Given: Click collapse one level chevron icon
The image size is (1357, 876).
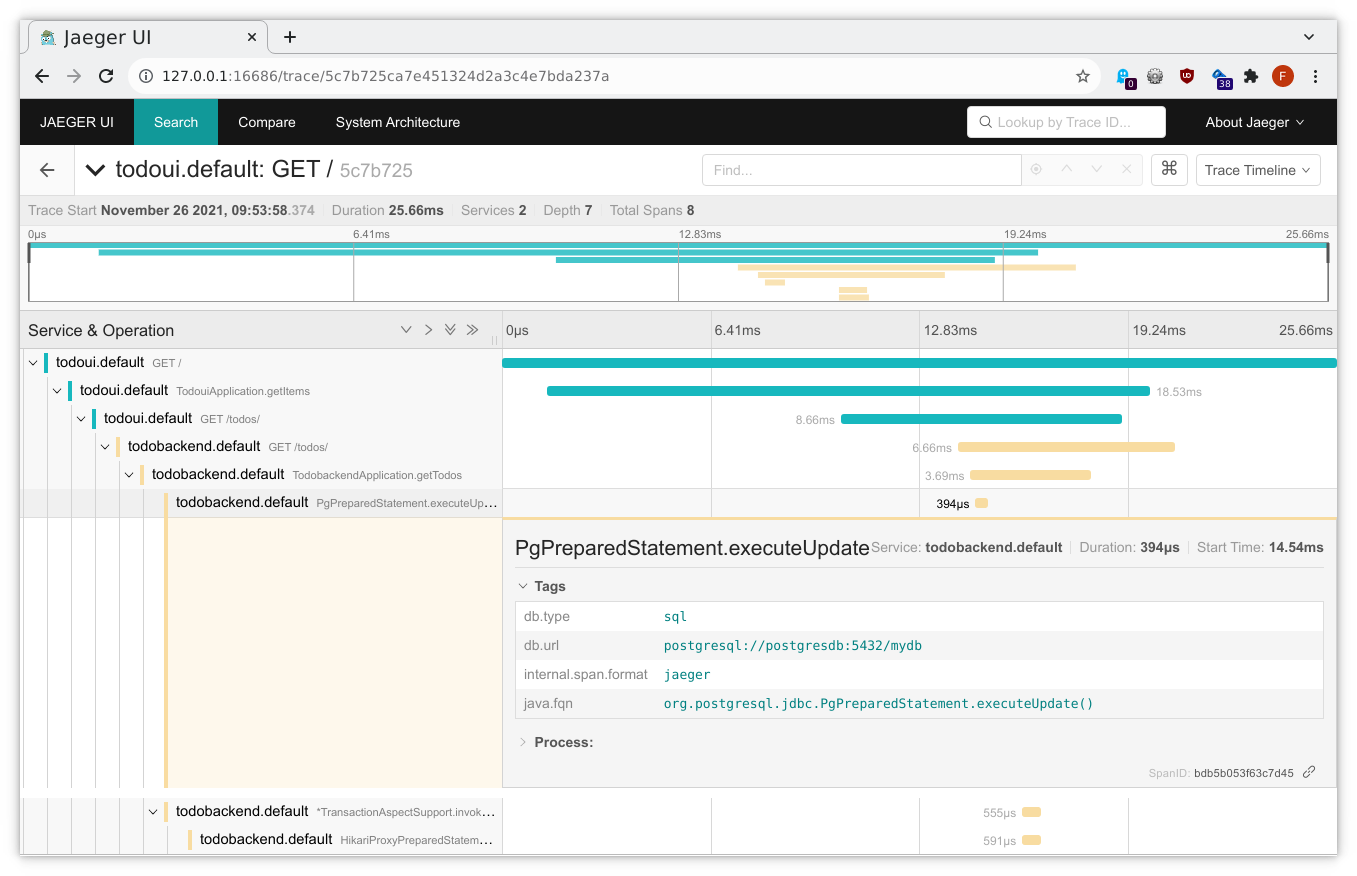Looking at the screenshot, I should click(x=428, y=330).
